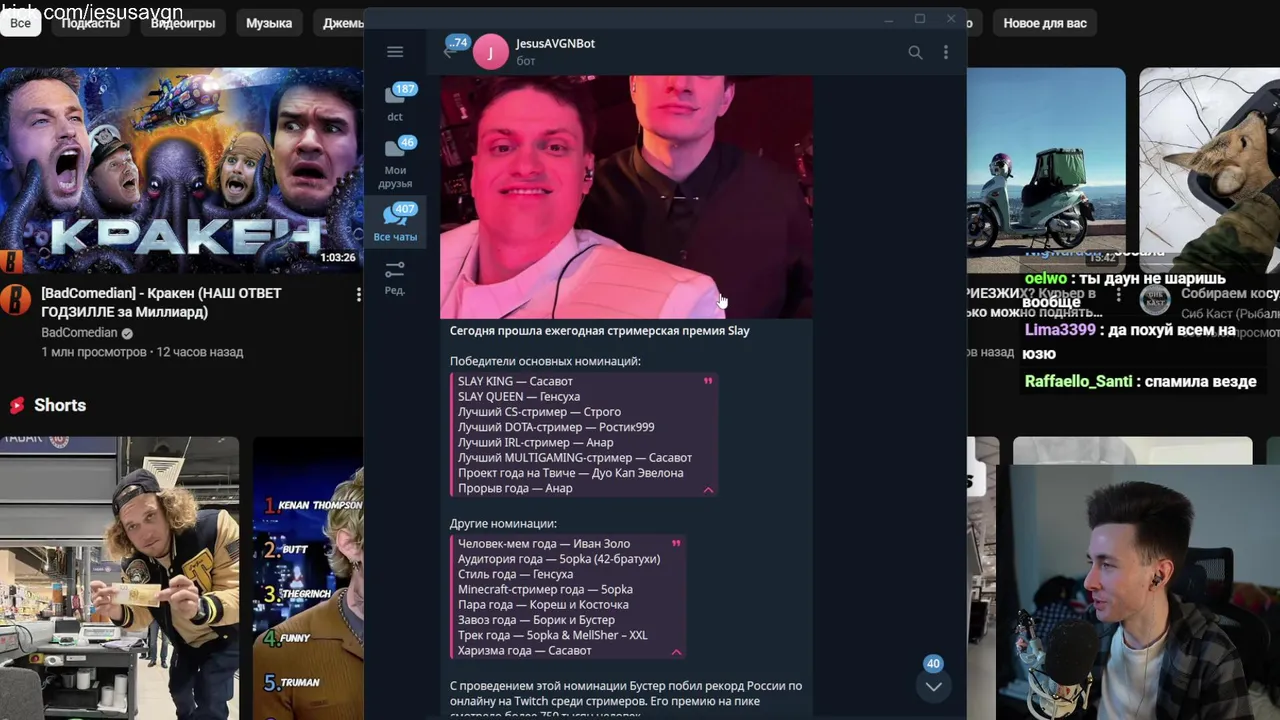Jump to latest message with down arrow
Screen dimensions: 1280x720
click(x=933, y=686)
